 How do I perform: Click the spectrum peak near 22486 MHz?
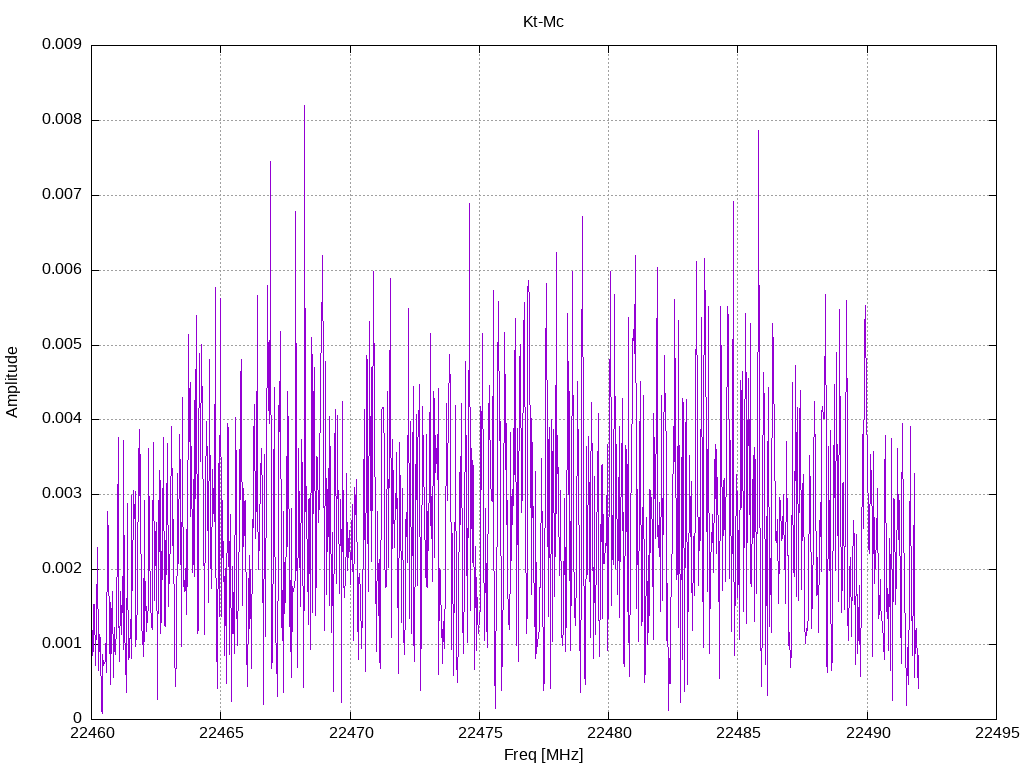[x=758, y=132]
